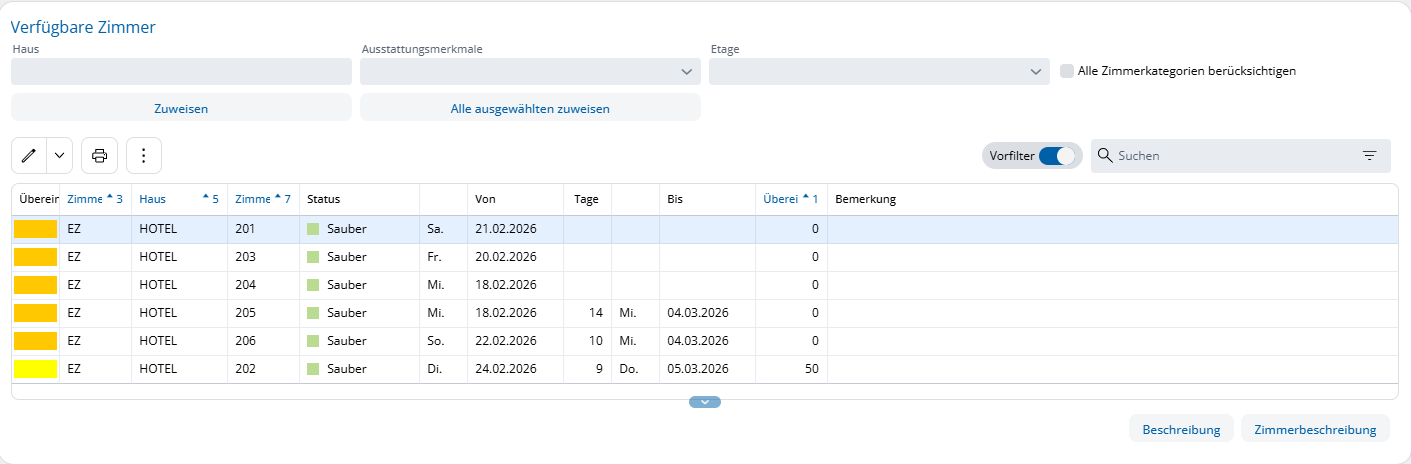Screen dimensions: 1411x464
Task: Expand the panel using the blue bottom chevron
Action: pyautogui.click(x=705, y=402)
